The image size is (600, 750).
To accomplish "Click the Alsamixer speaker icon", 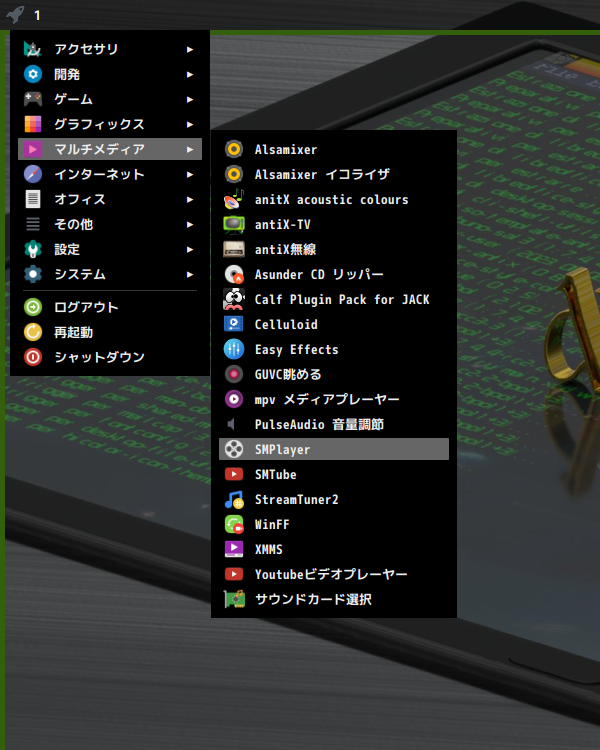I will click(234, 149).
